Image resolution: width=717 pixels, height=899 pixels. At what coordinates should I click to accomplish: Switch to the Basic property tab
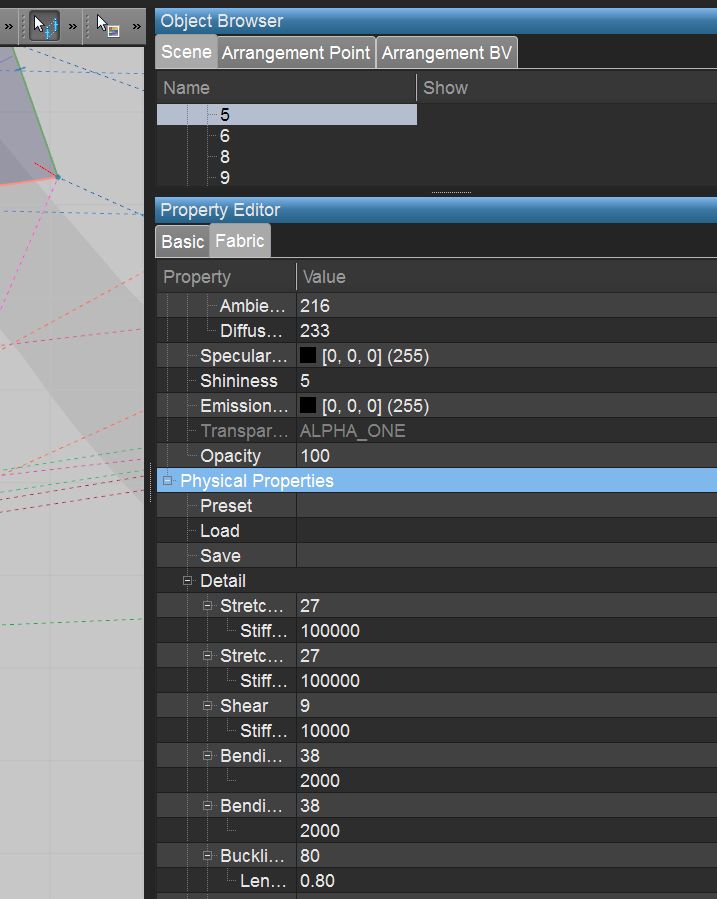182,241
